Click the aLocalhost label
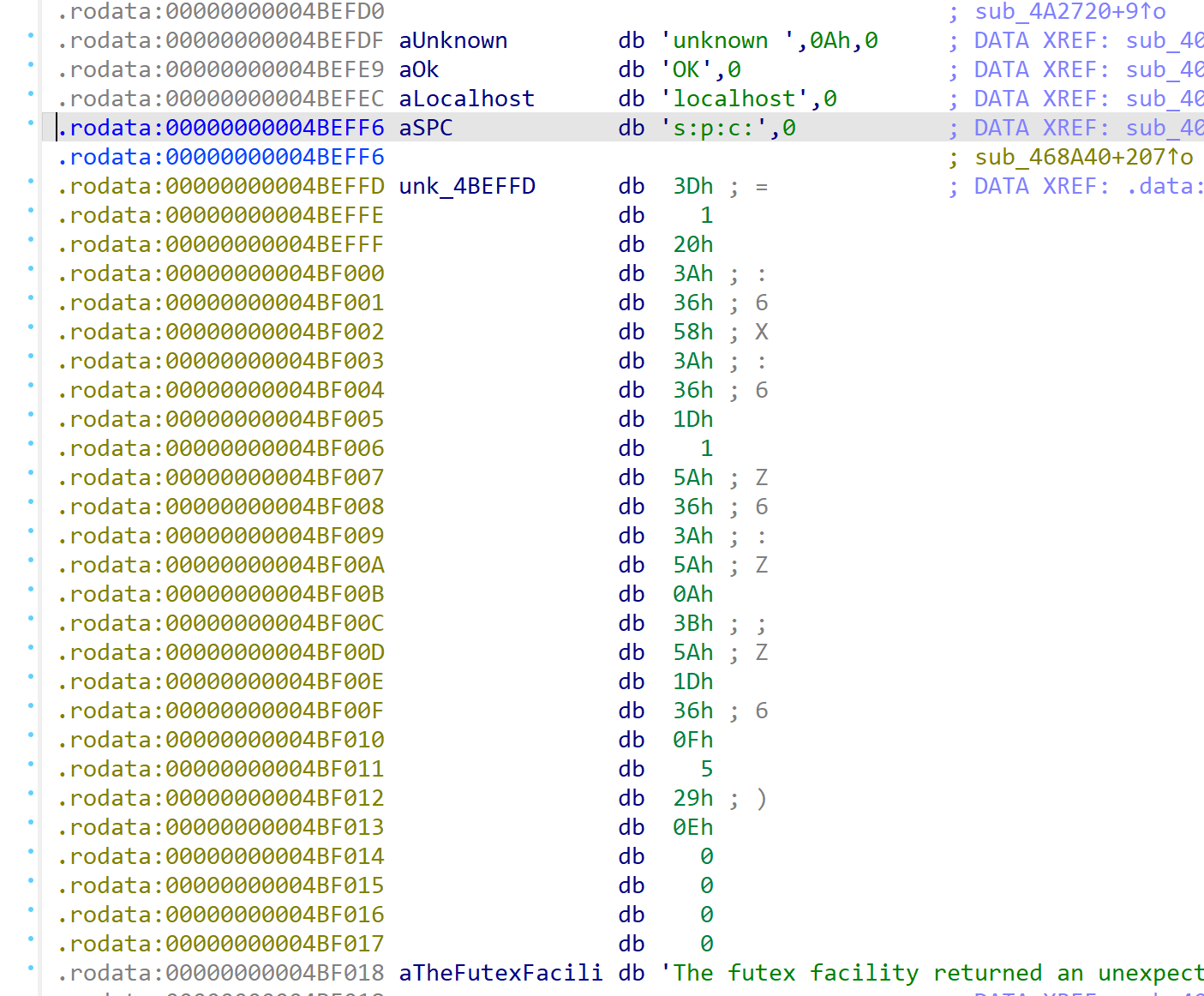The width and height of the screenshot is (1204, 996). pyautogui.click(x=466, y=99)
